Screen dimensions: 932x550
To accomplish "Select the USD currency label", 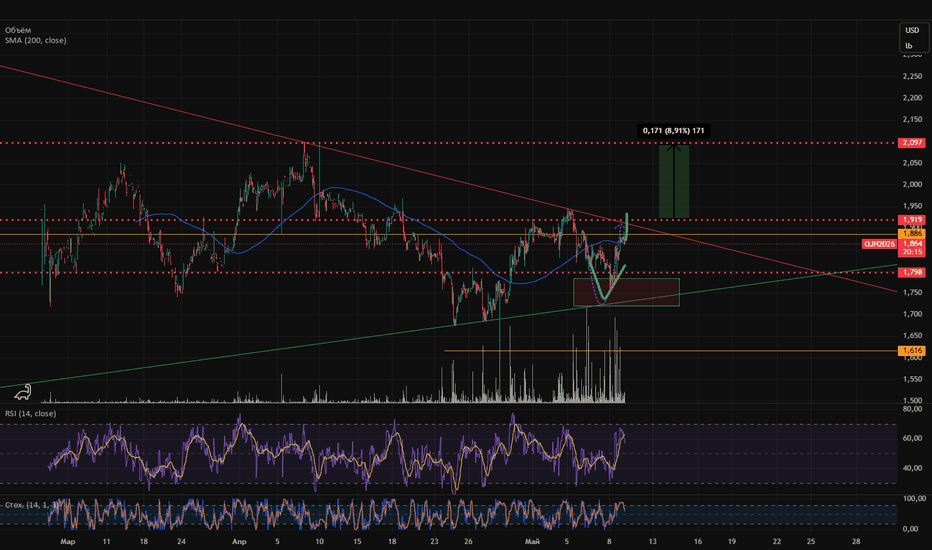I will (912, 30).
